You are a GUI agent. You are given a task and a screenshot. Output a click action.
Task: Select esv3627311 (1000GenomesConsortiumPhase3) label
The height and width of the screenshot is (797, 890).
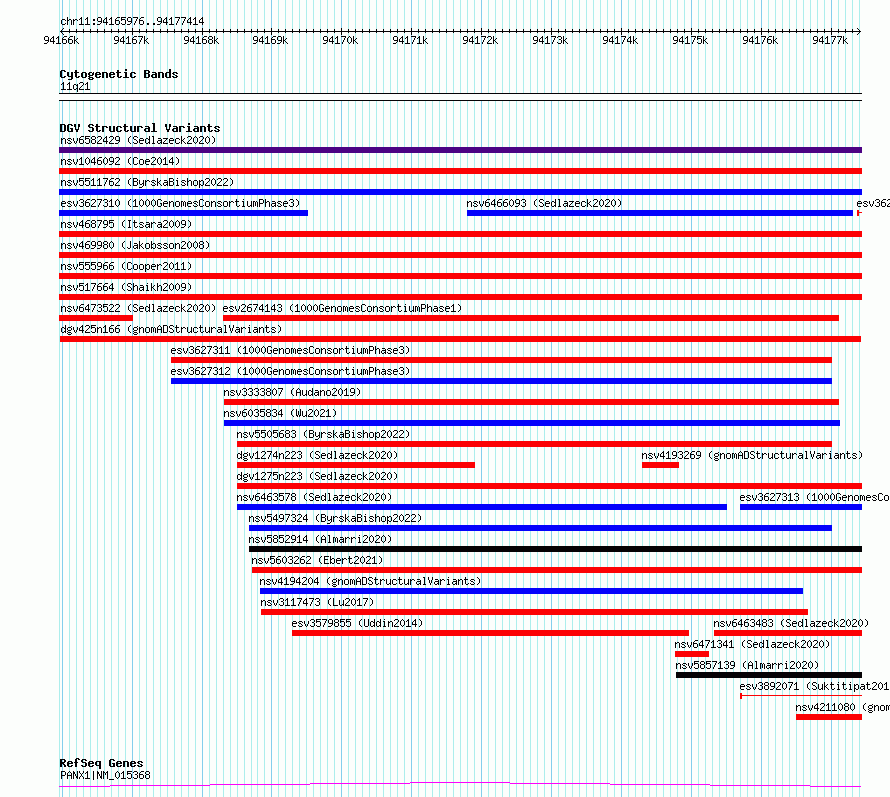tap(290, 350)
